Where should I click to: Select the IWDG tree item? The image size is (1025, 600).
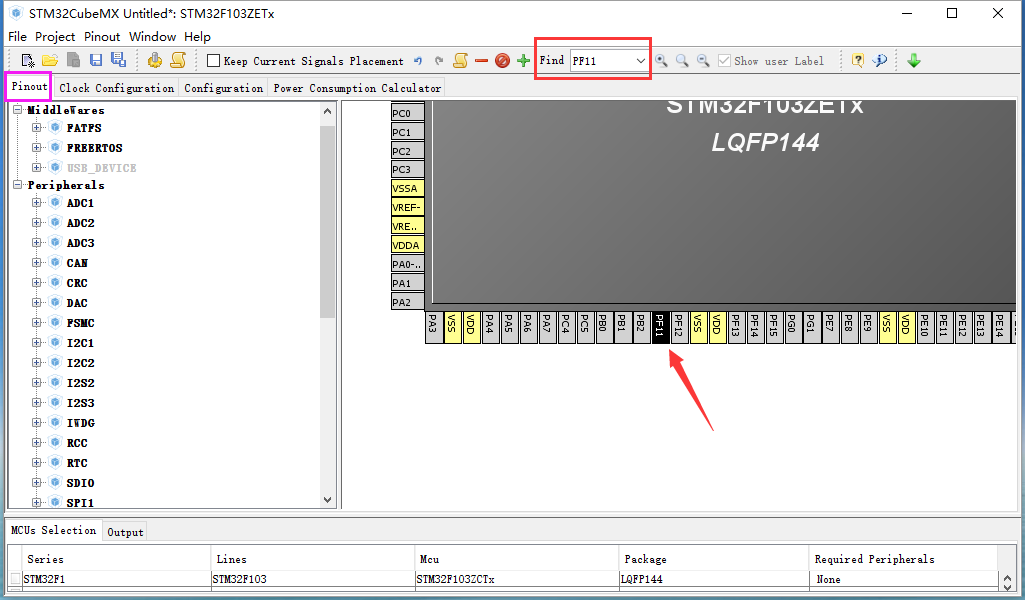80,423
